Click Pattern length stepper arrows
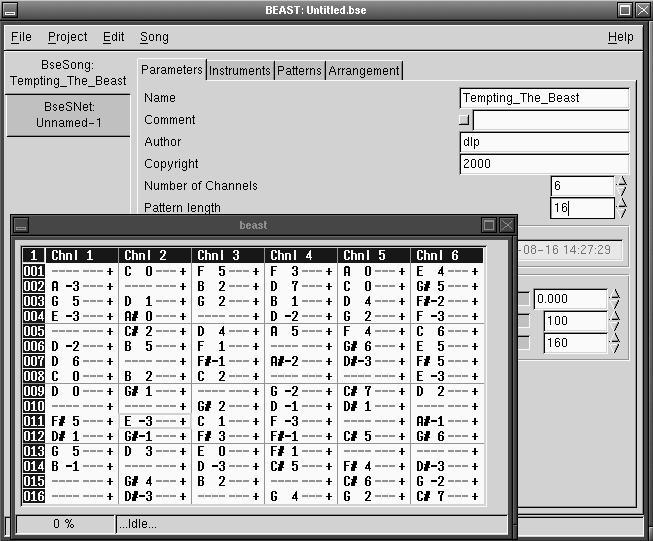Screen dimensions: 653x541 click(x=621, y=208)
